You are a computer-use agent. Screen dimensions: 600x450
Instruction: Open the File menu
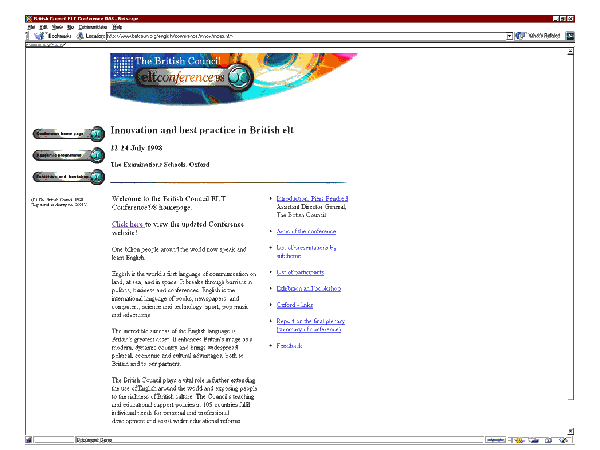31,27
